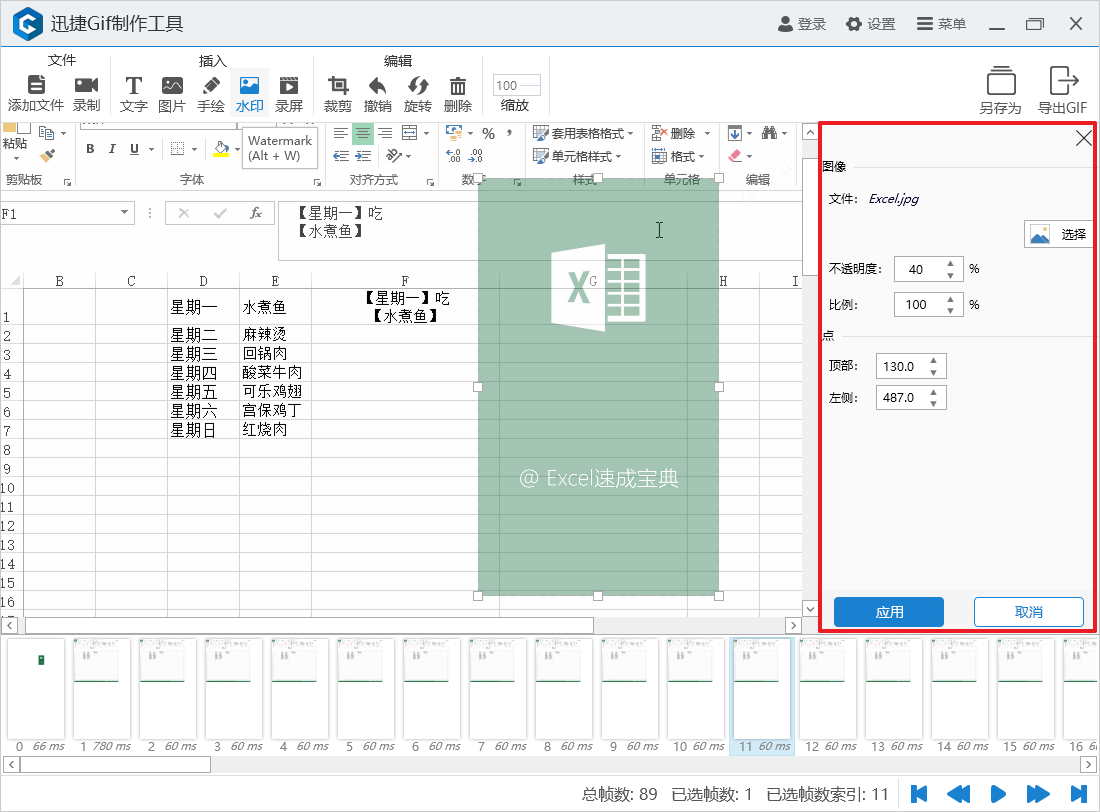The width and height of the screenshot is (1100, 812).
Task: Open the 设置 settings menu
Action: [x=869, y=26]
